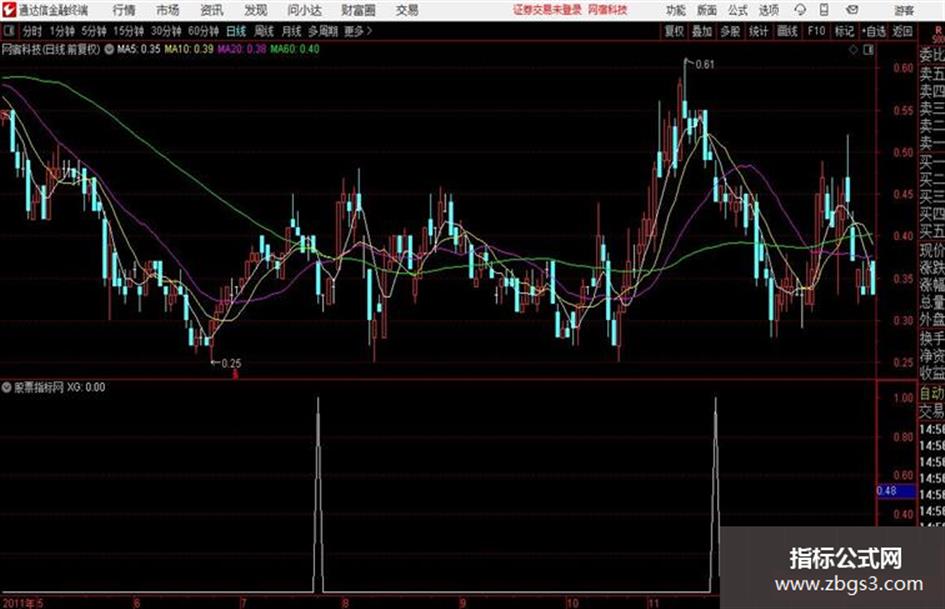This screenshot has width=945, height=609.
Task: Click the 0.25 low price label
Action: click(x=231, y=363)
